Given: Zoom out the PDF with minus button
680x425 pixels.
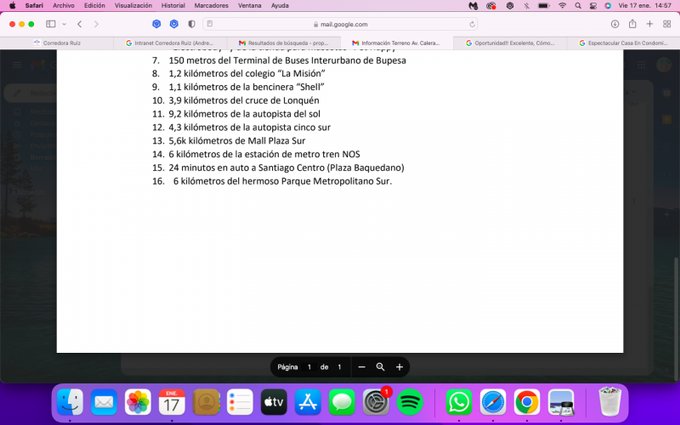Looking at the screenshot, I should [362, 367].
